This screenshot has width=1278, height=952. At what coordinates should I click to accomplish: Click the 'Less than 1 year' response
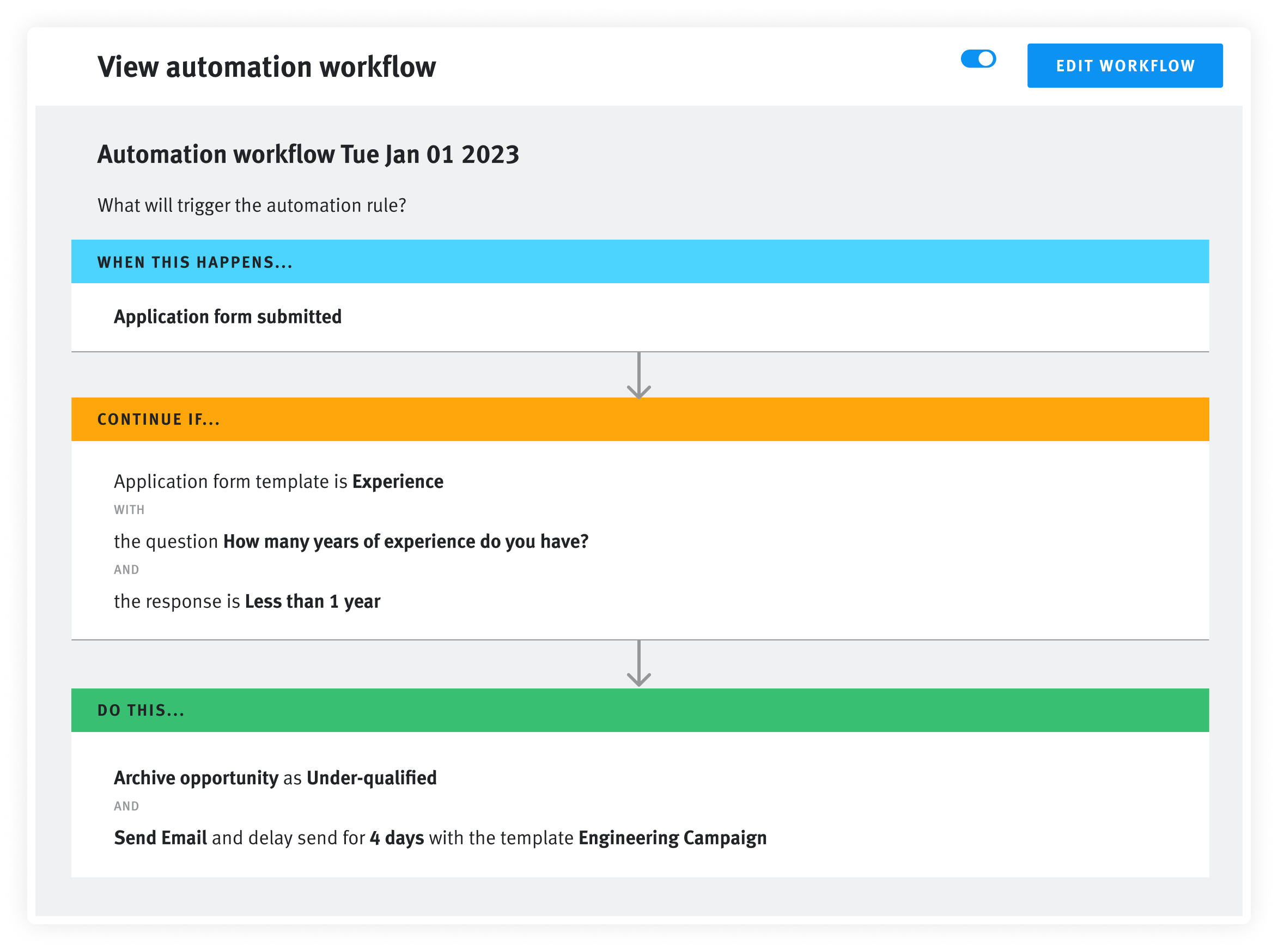[x=313, y=602]
